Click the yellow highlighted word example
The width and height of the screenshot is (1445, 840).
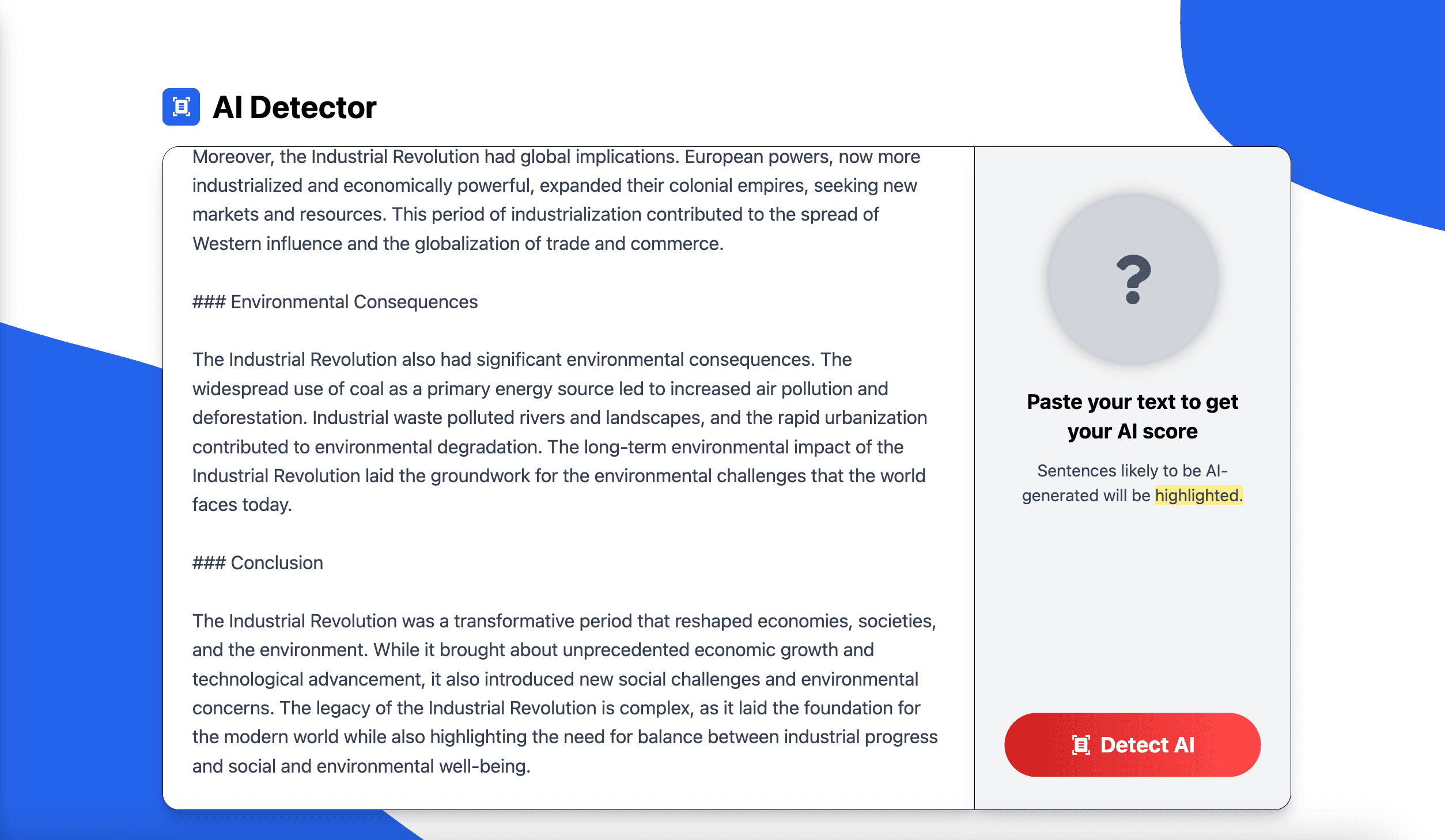pyautogui.click(x=1198, y=495)
